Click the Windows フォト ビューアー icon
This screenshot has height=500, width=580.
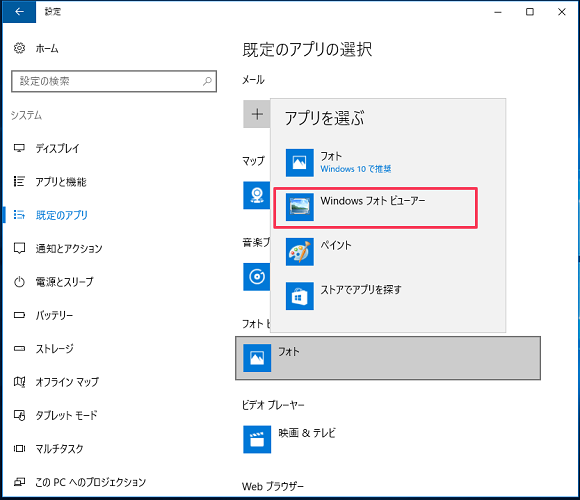point(300,207)
